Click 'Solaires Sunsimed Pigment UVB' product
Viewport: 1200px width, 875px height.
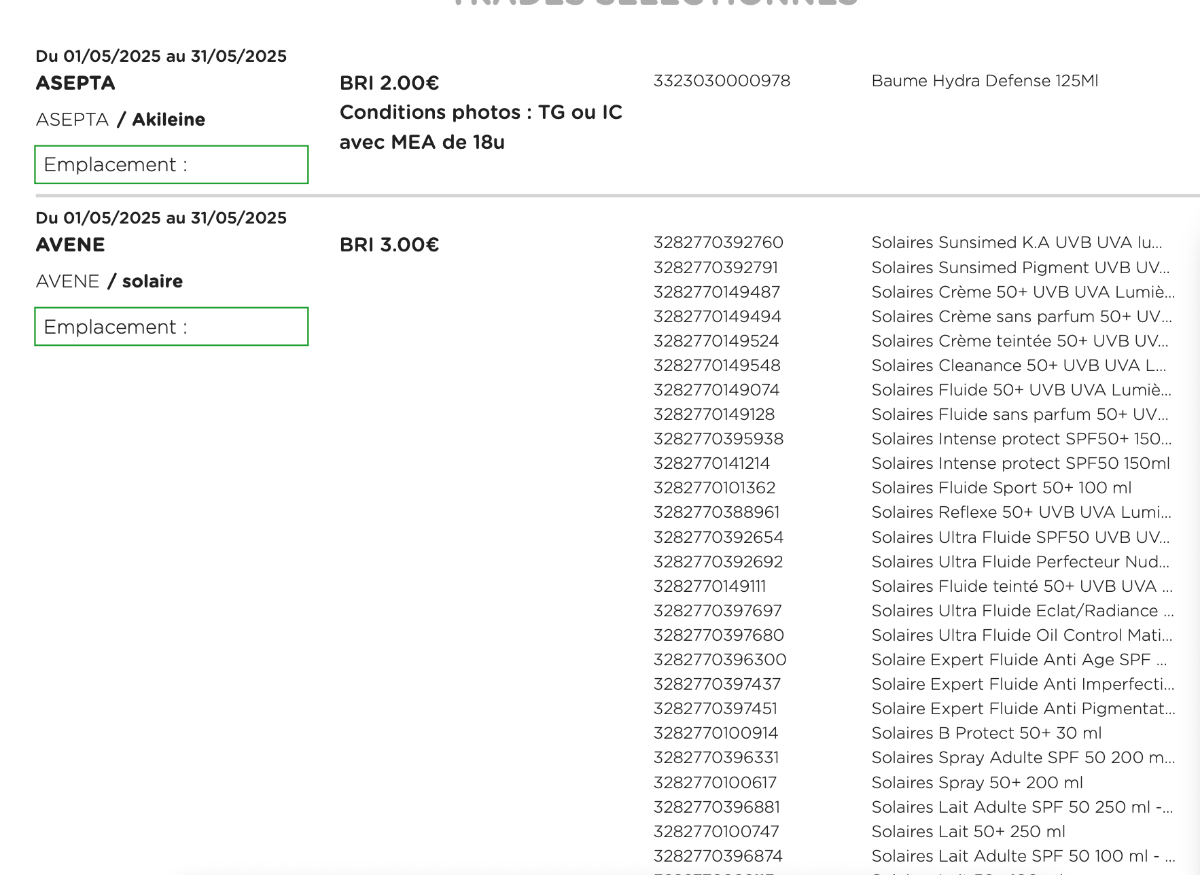click(x=1021, y=268)
